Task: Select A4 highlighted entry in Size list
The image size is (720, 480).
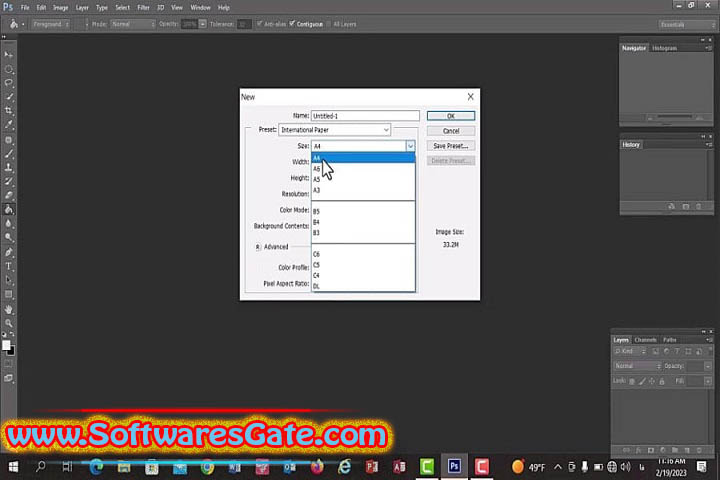Action: [363, 158]
